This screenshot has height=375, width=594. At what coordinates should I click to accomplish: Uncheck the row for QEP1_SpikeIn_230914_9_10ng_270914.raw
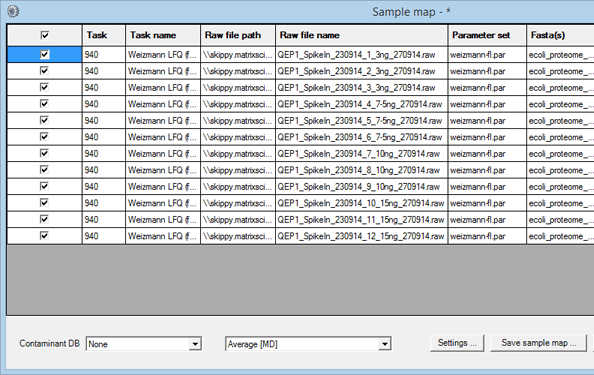click(44, 186)
